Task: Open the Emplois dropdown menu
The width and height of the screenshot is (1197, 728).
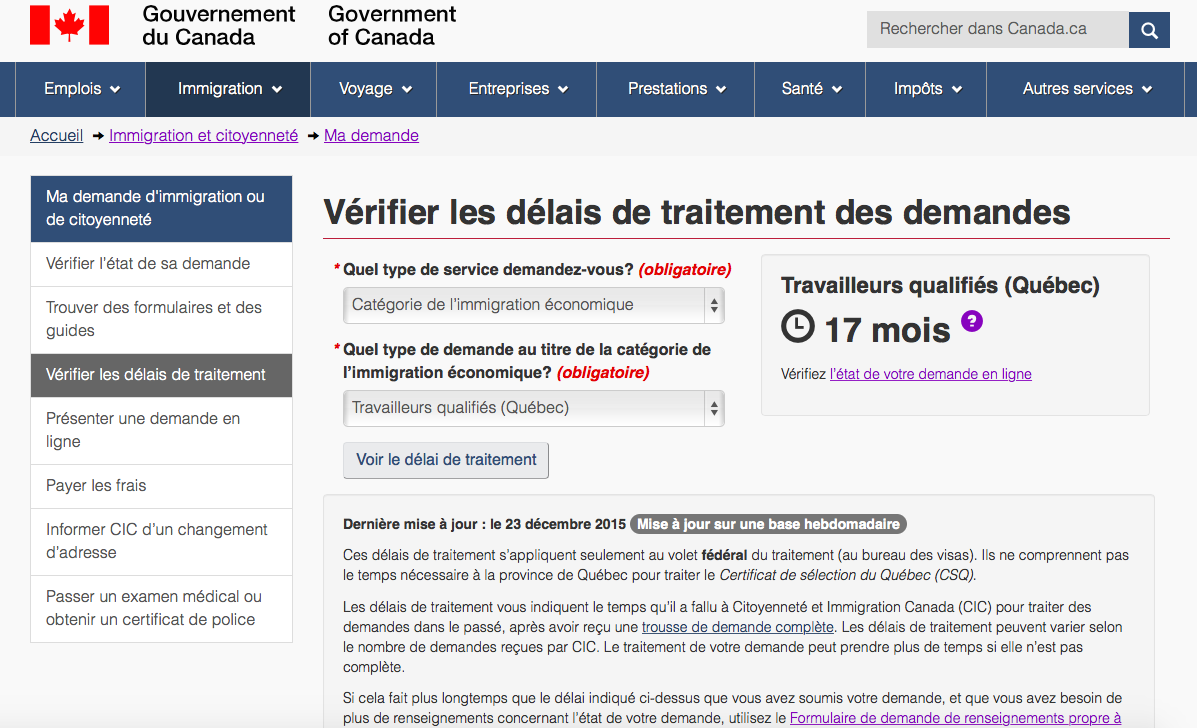Action: (82, 89)
